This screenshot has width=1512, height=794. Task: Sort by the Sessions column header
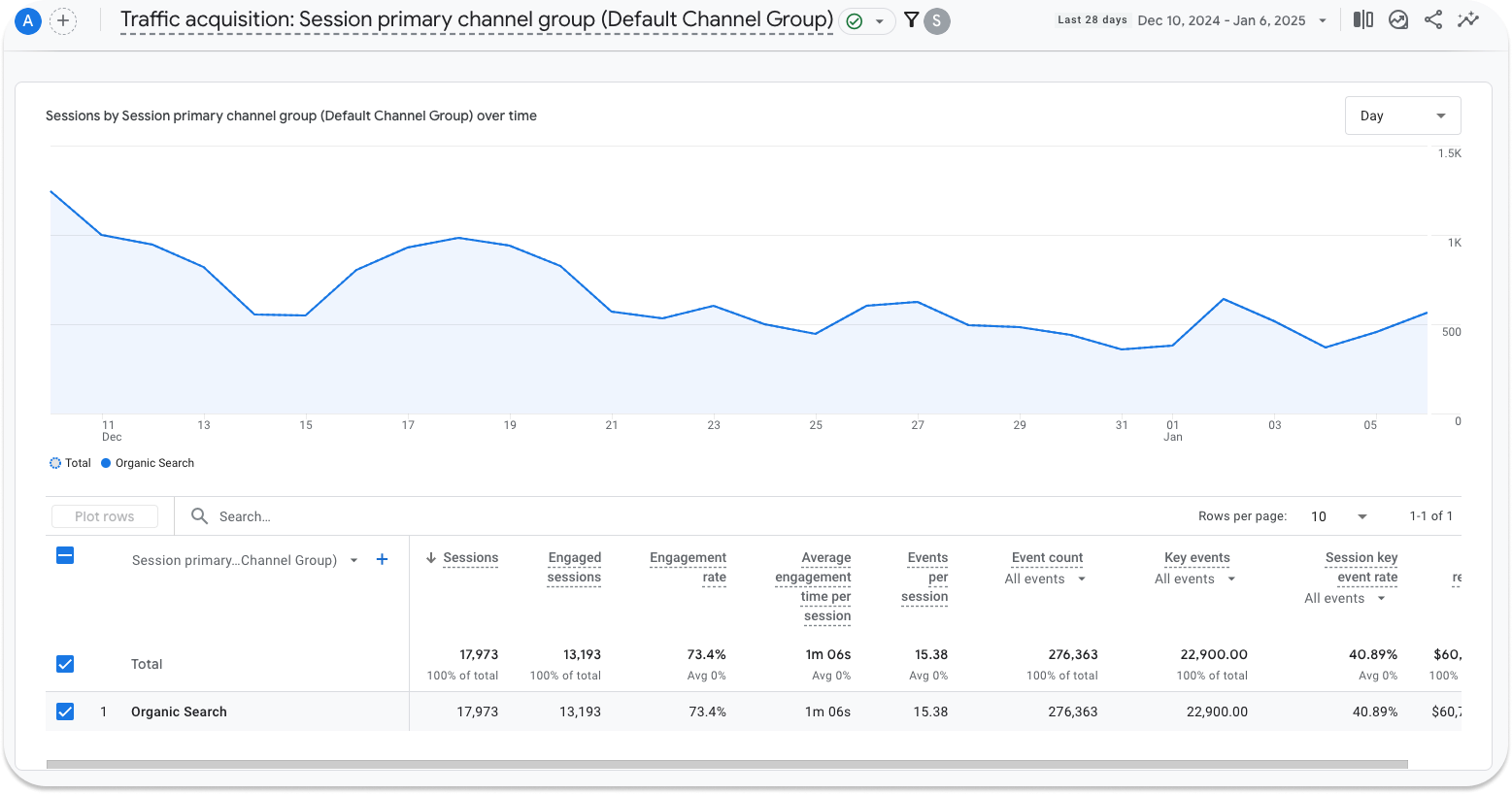pos(470,558)
